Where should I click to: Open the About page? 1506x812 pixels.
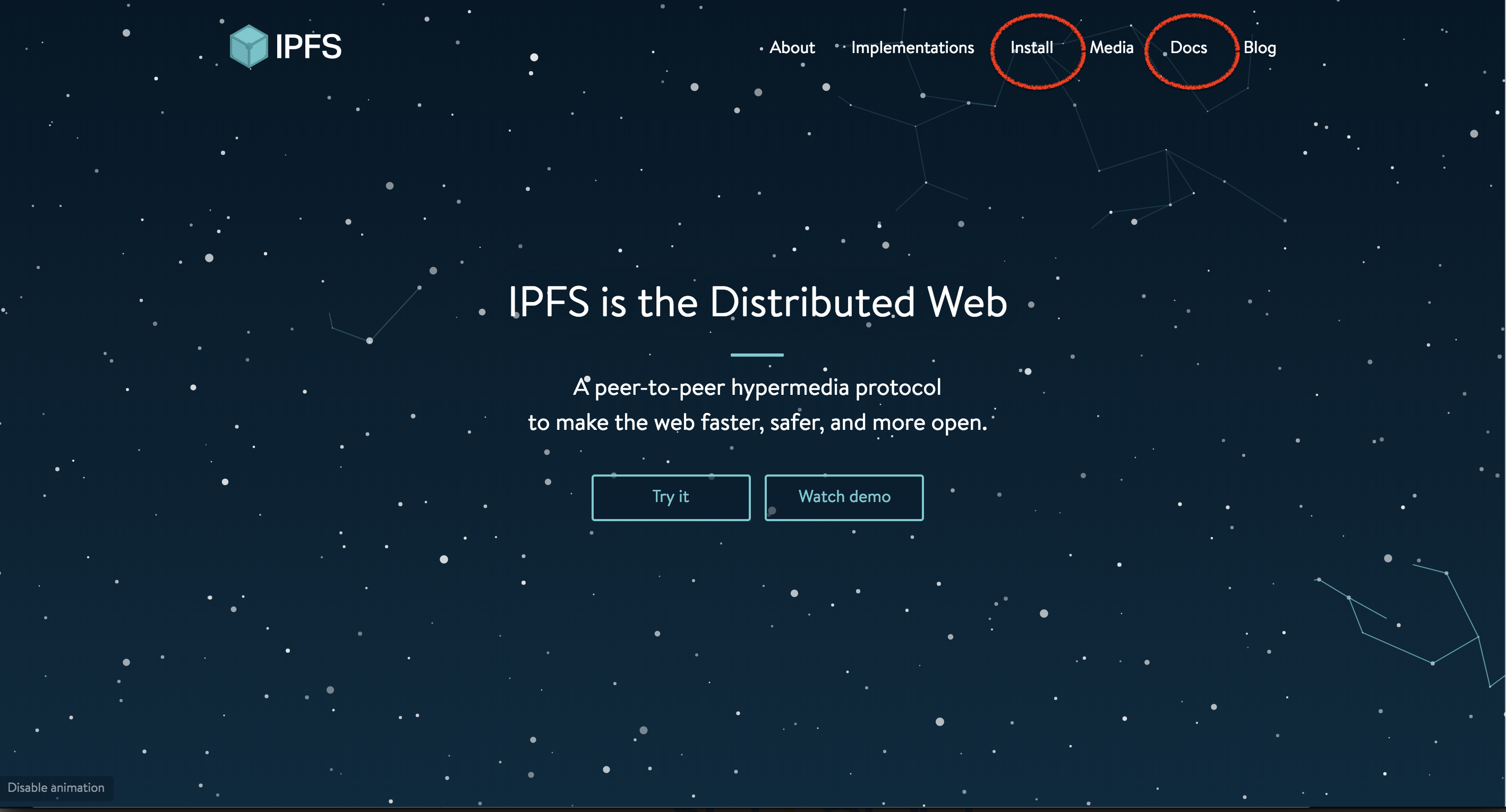tap(792, 47)
